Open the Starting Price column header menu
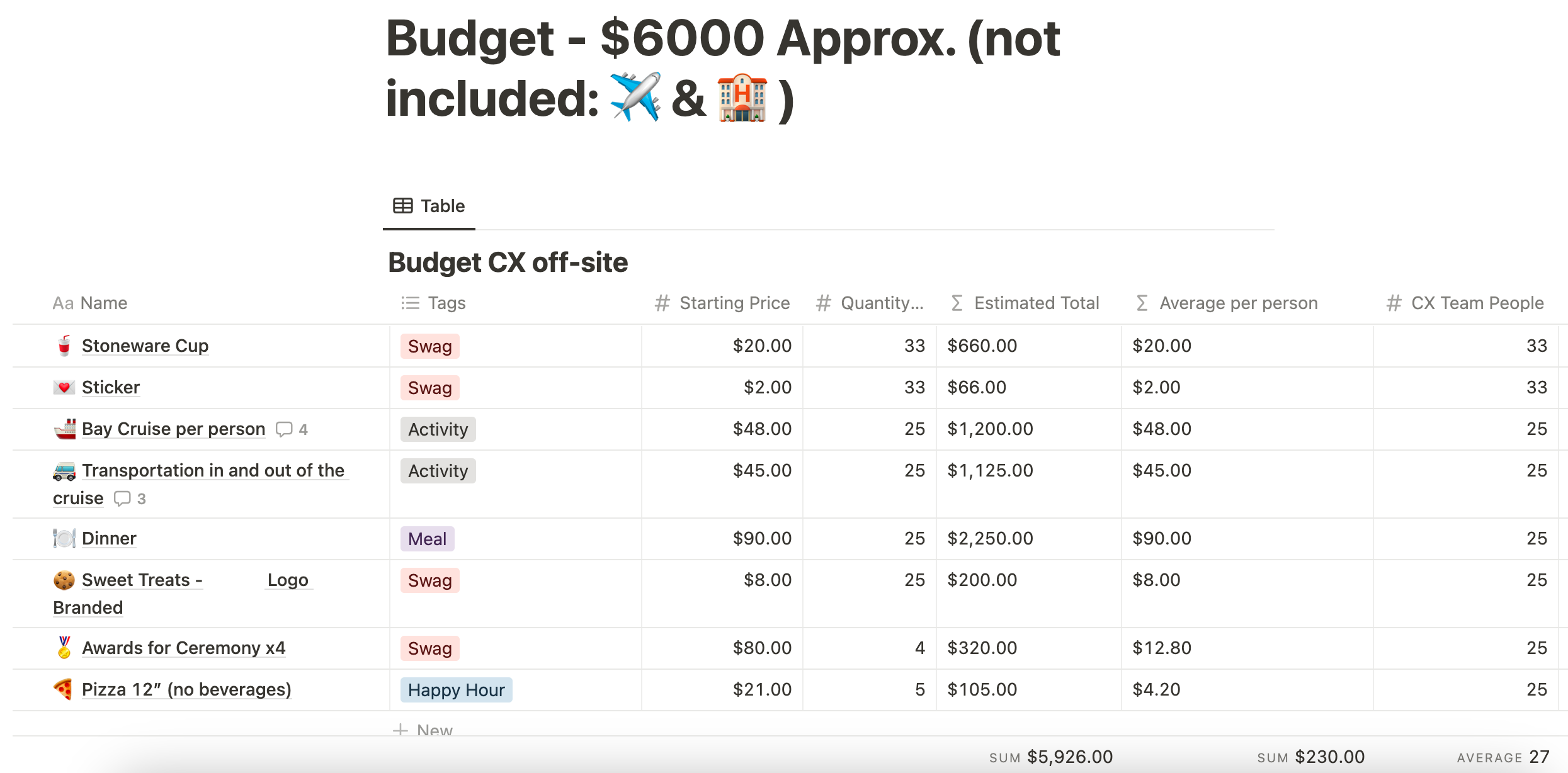Viewport: 1568px width, 773px height. coord(722,303)
